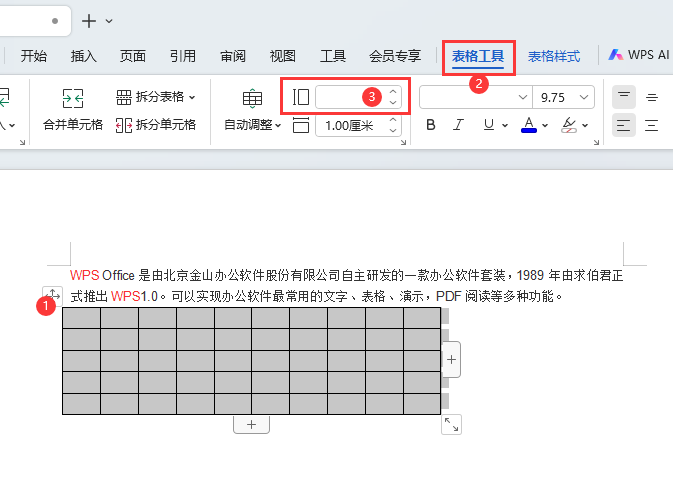Click 拆分单元格 split cells button
Viewport: 673px width, 502px height.
click(155, 125)
